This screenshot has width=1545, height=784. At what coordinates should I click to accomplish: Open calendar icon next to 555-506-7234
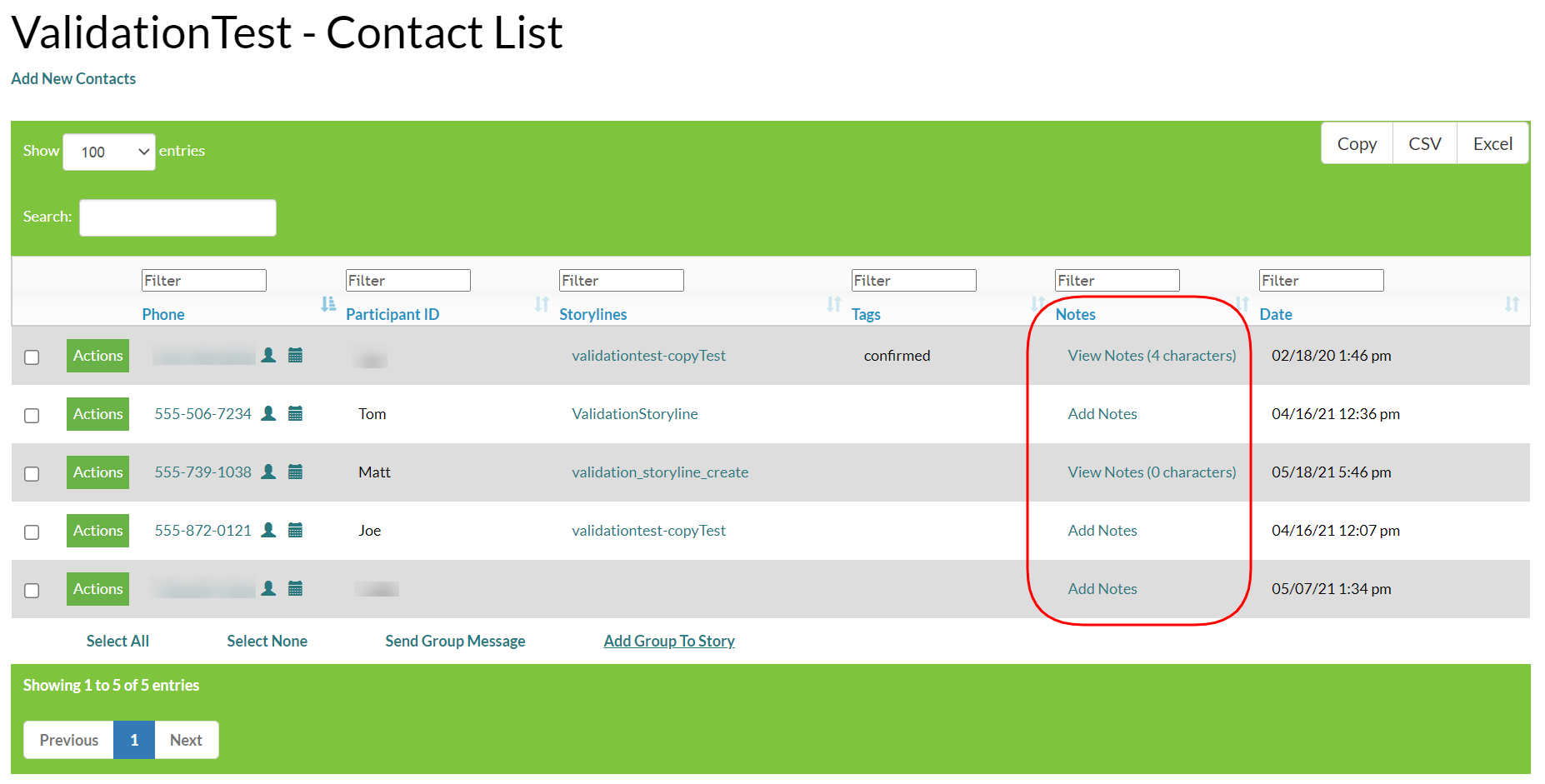296,413
